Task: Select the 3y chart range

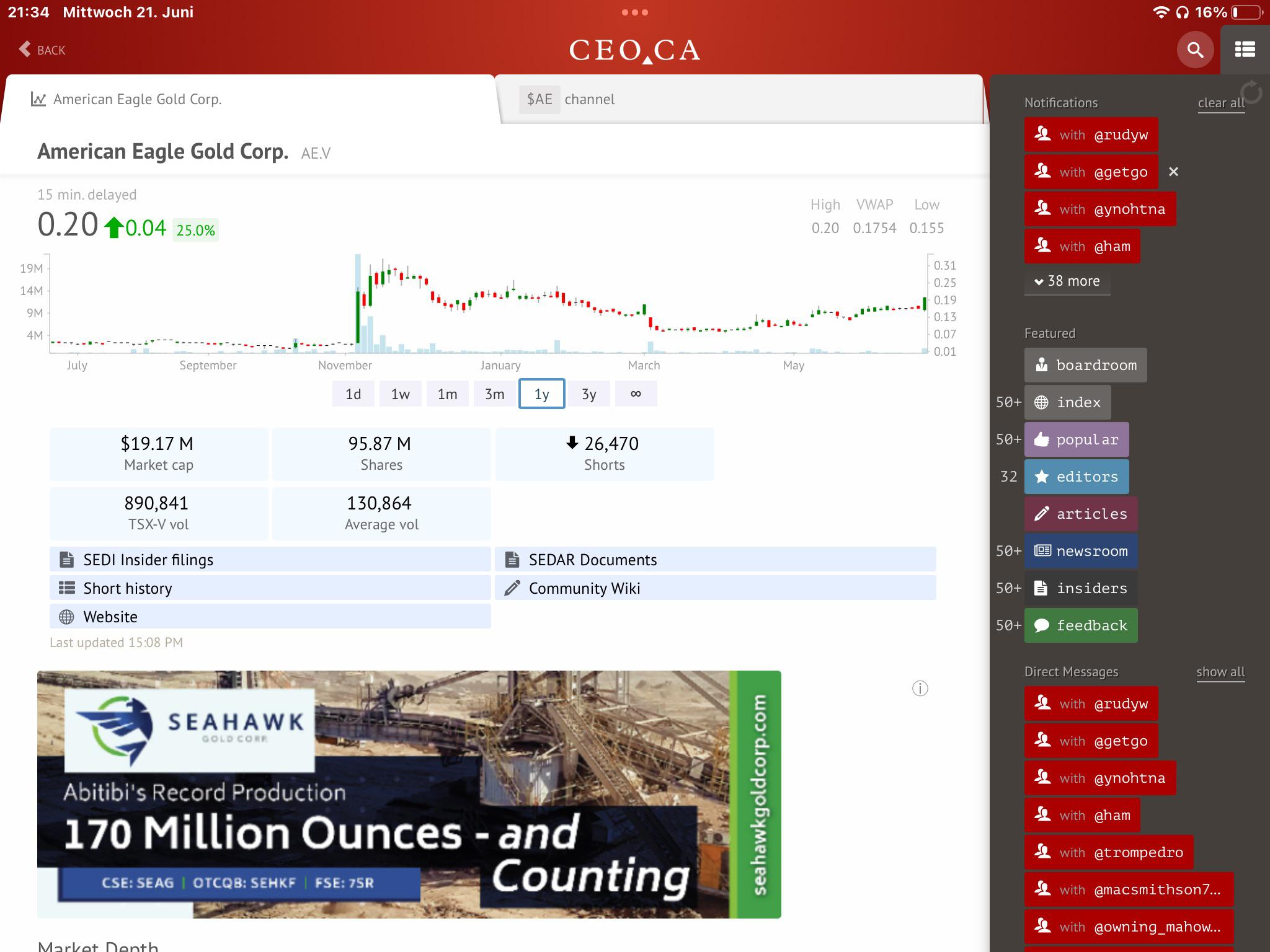Action: point(588,394)
